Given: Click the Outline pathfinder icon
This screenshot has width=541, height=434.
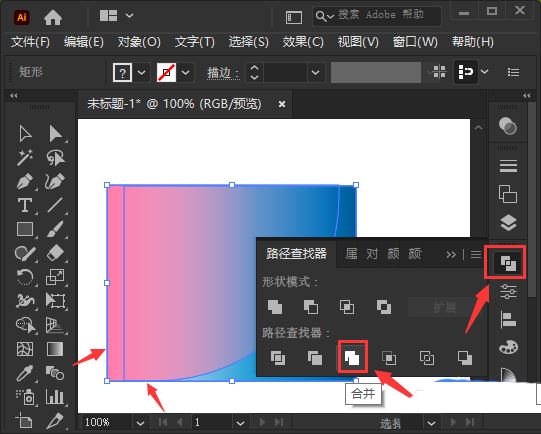Looking at the screenshot, I should 427,358.
